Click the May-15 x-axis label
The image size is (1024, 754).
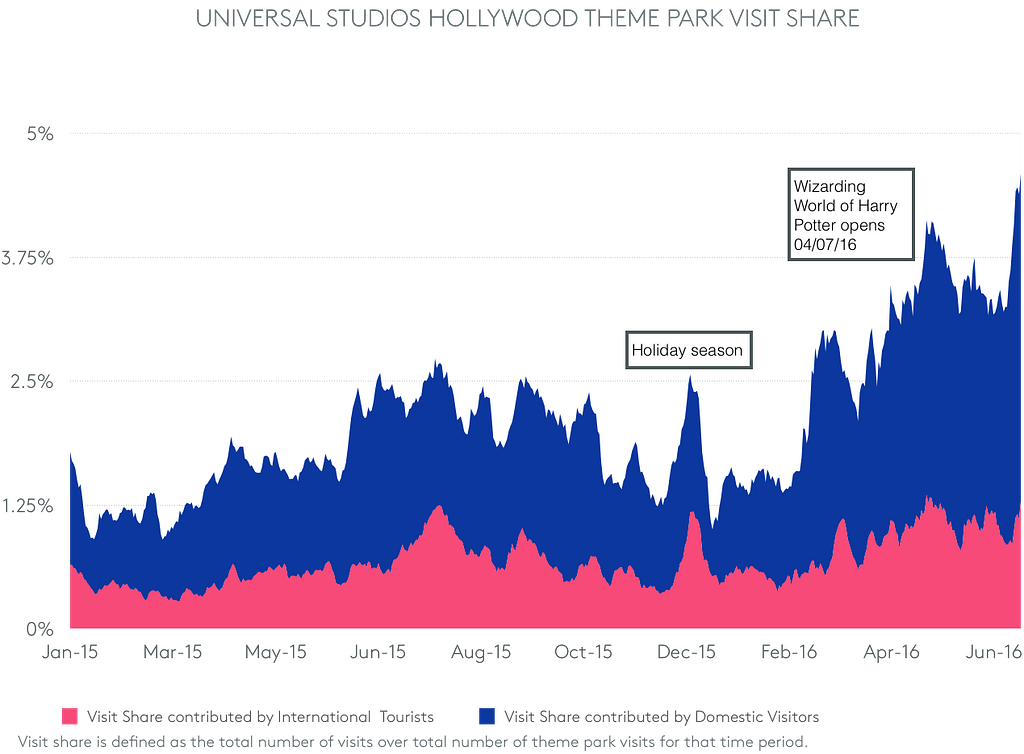pyautogui.click(x=276, y=652)
